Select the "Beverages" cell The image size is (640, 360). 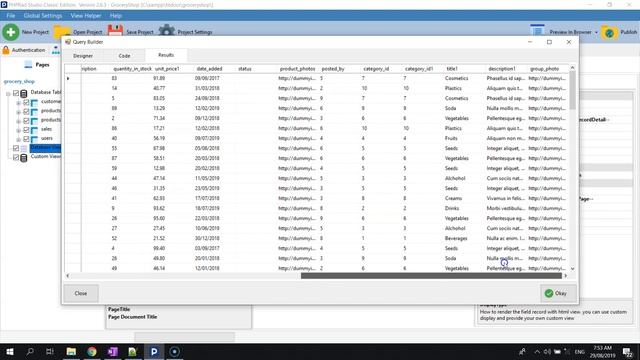pyautogui.click(x=456, y=238)
